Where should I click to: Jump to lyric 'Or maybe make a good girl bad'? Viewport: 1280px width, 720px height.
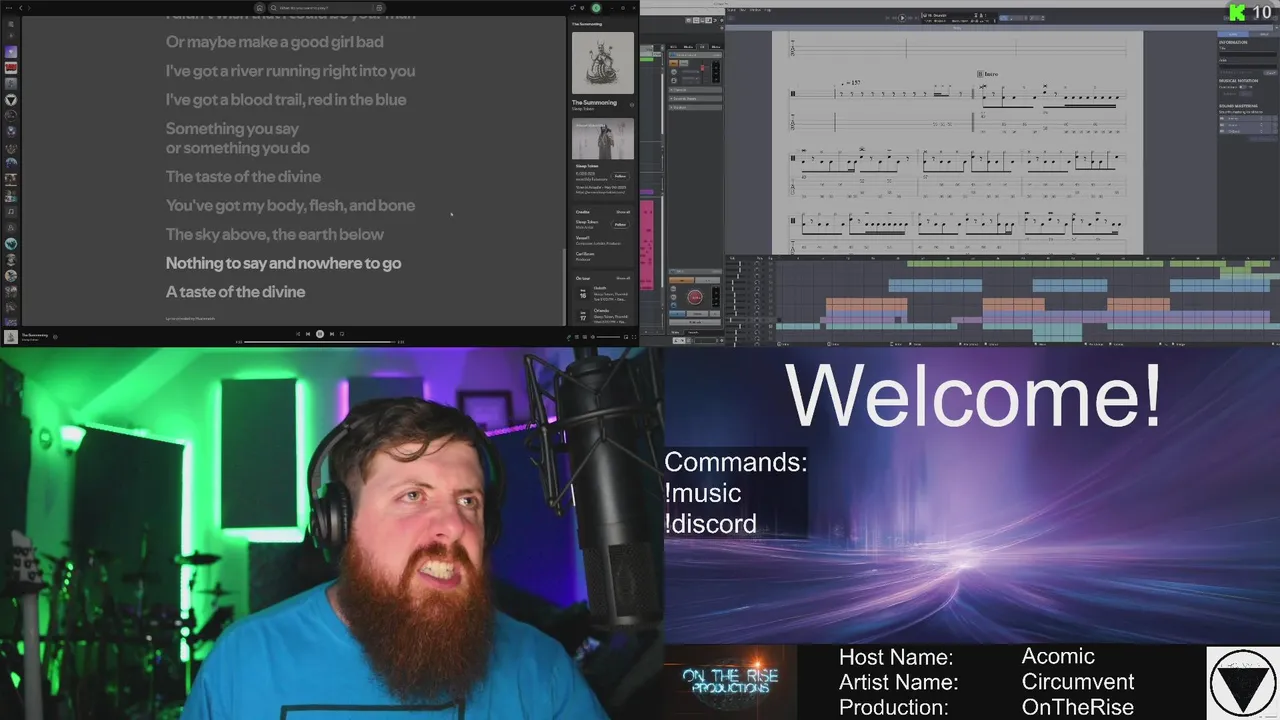click(275, 42)
